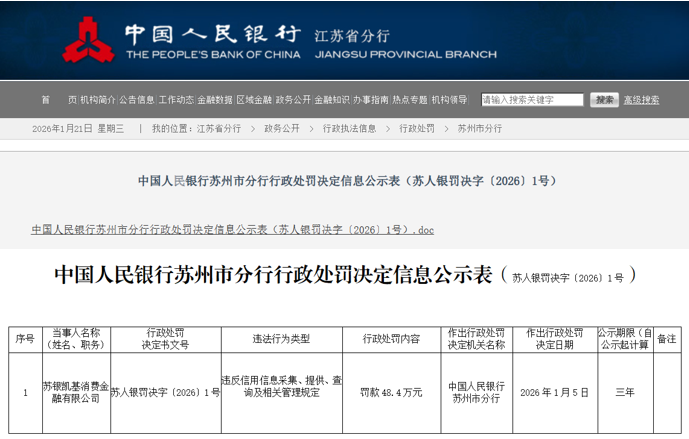Click the 作出行政处罚决定日期 column header

tap(555, 339)
